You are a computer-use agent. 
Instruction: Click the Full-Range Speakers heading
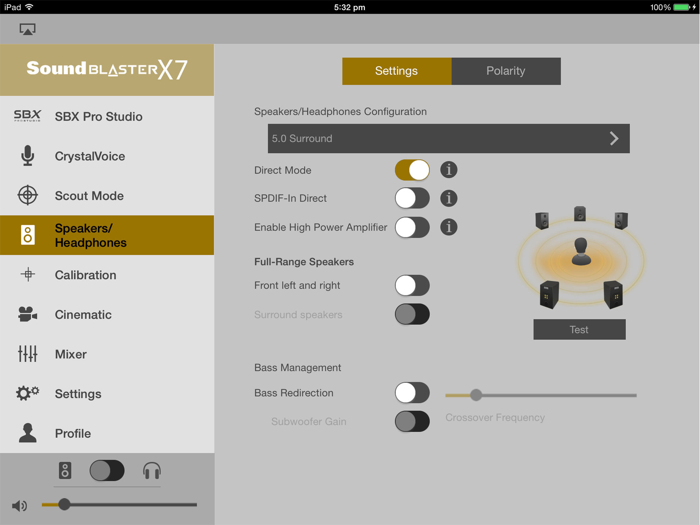[304, 262]
